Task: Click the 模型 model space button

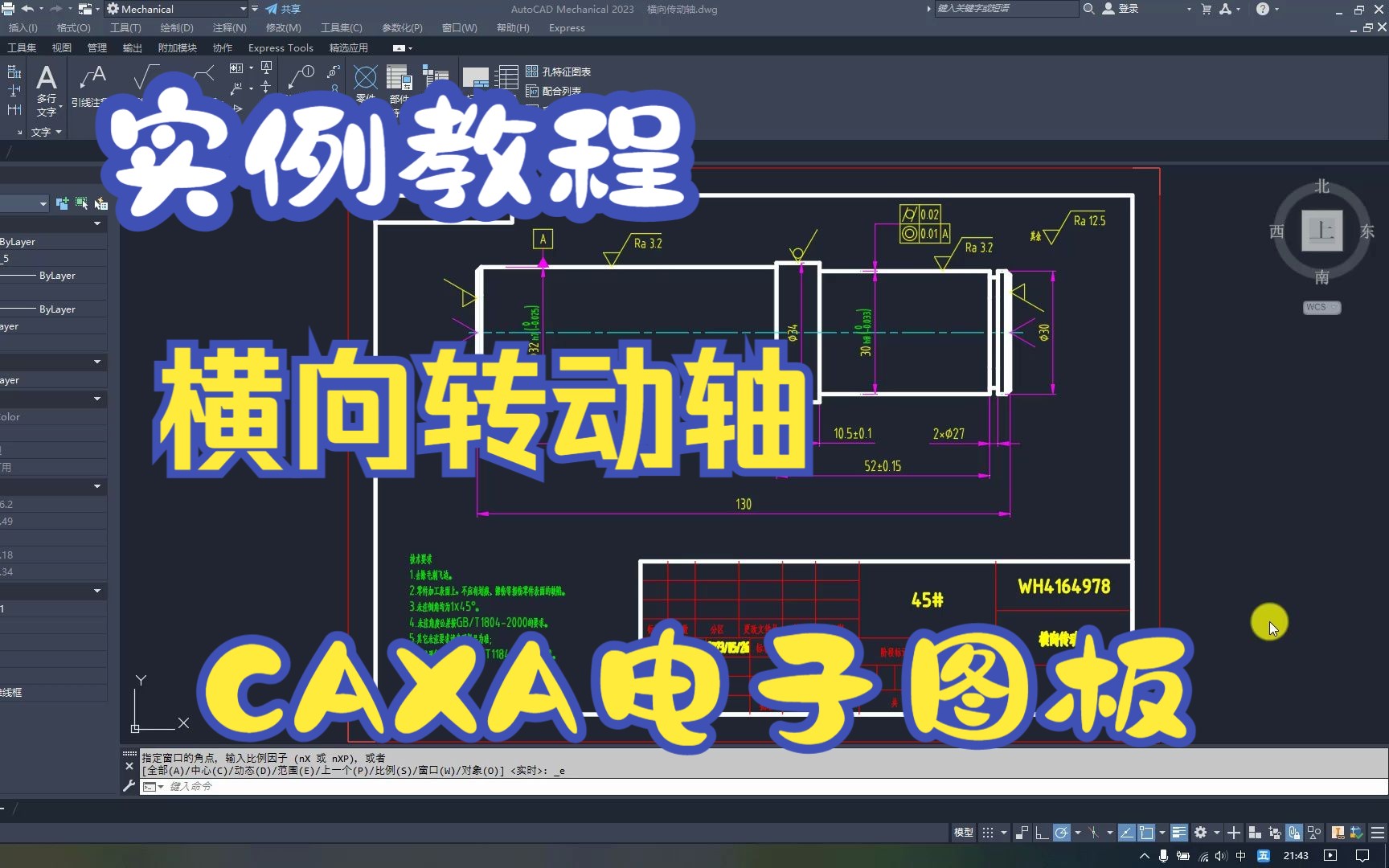Action: click(x=964, y=833)
